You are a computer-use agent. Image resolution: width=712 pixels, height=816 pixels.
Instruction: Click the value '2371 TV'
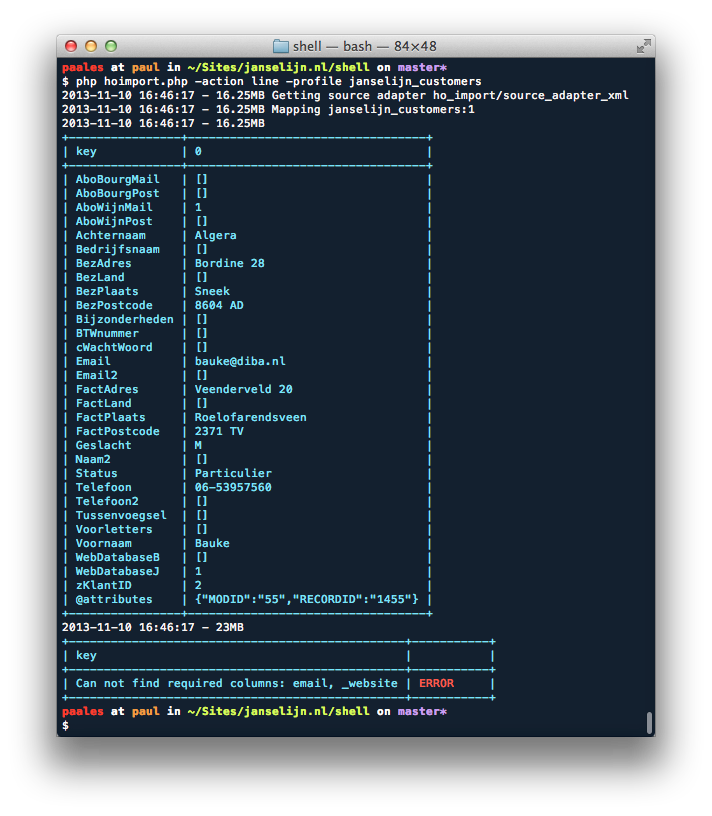219,431
